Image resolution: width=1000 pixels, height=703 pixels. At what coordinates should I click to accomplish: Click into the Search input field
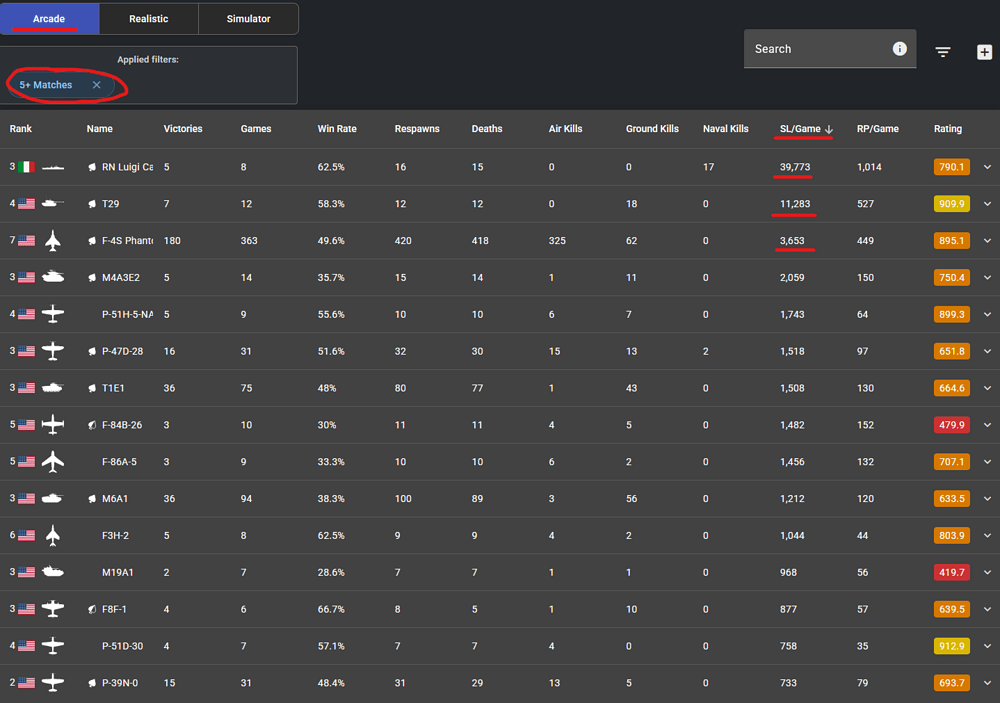[815, 49]
